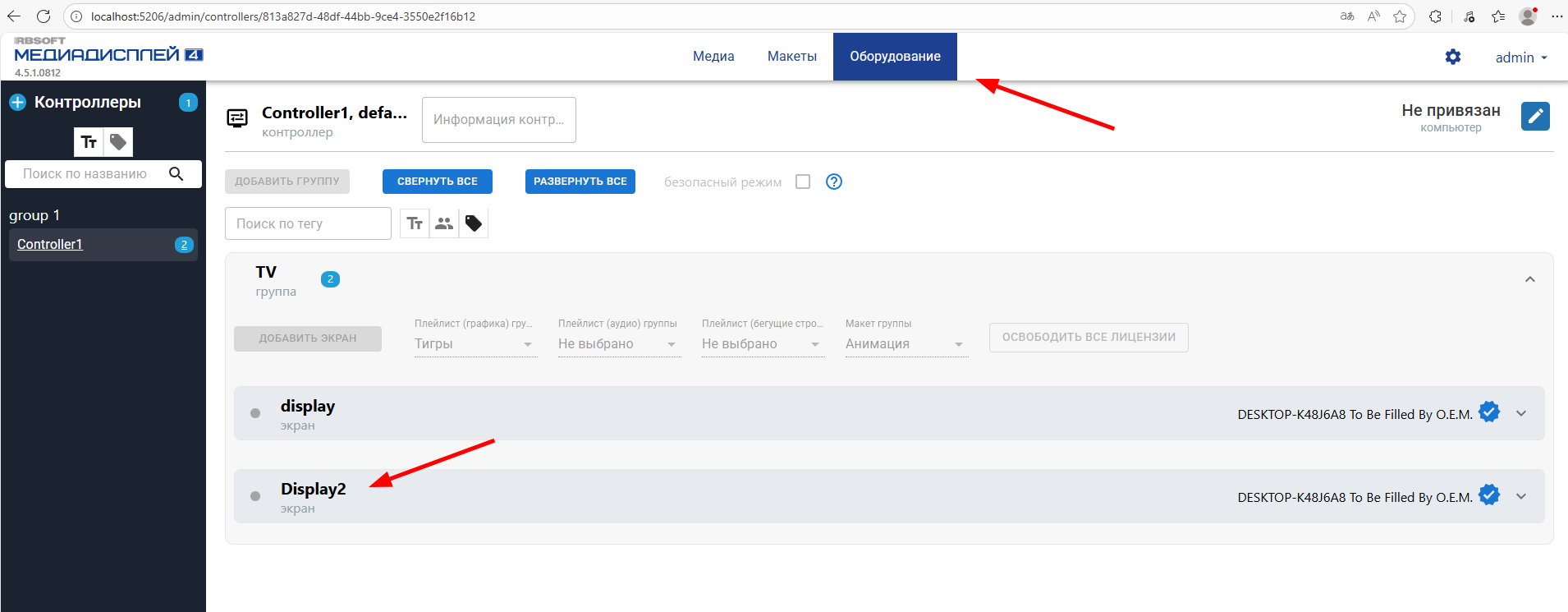1568x612 pixels.
Task: Click the people group filter icon
Action: click(x=444, y=223)
